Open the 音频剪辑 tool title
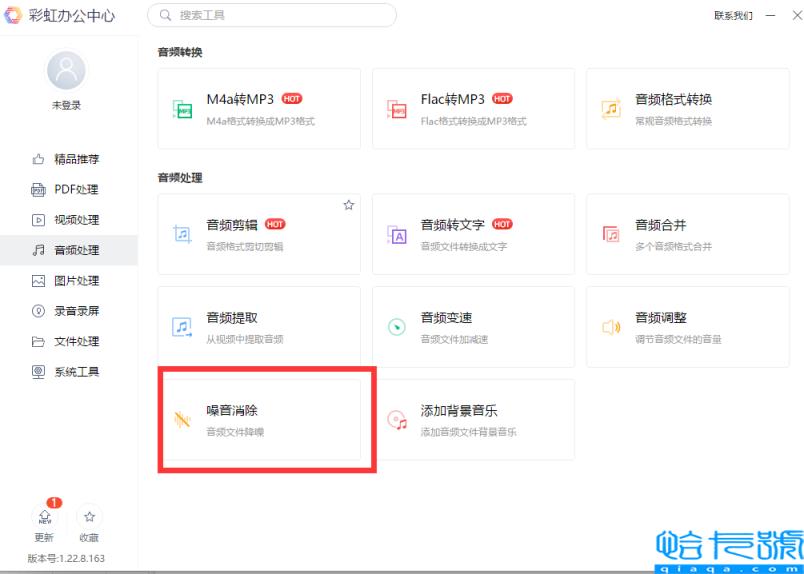 point(232,225)
